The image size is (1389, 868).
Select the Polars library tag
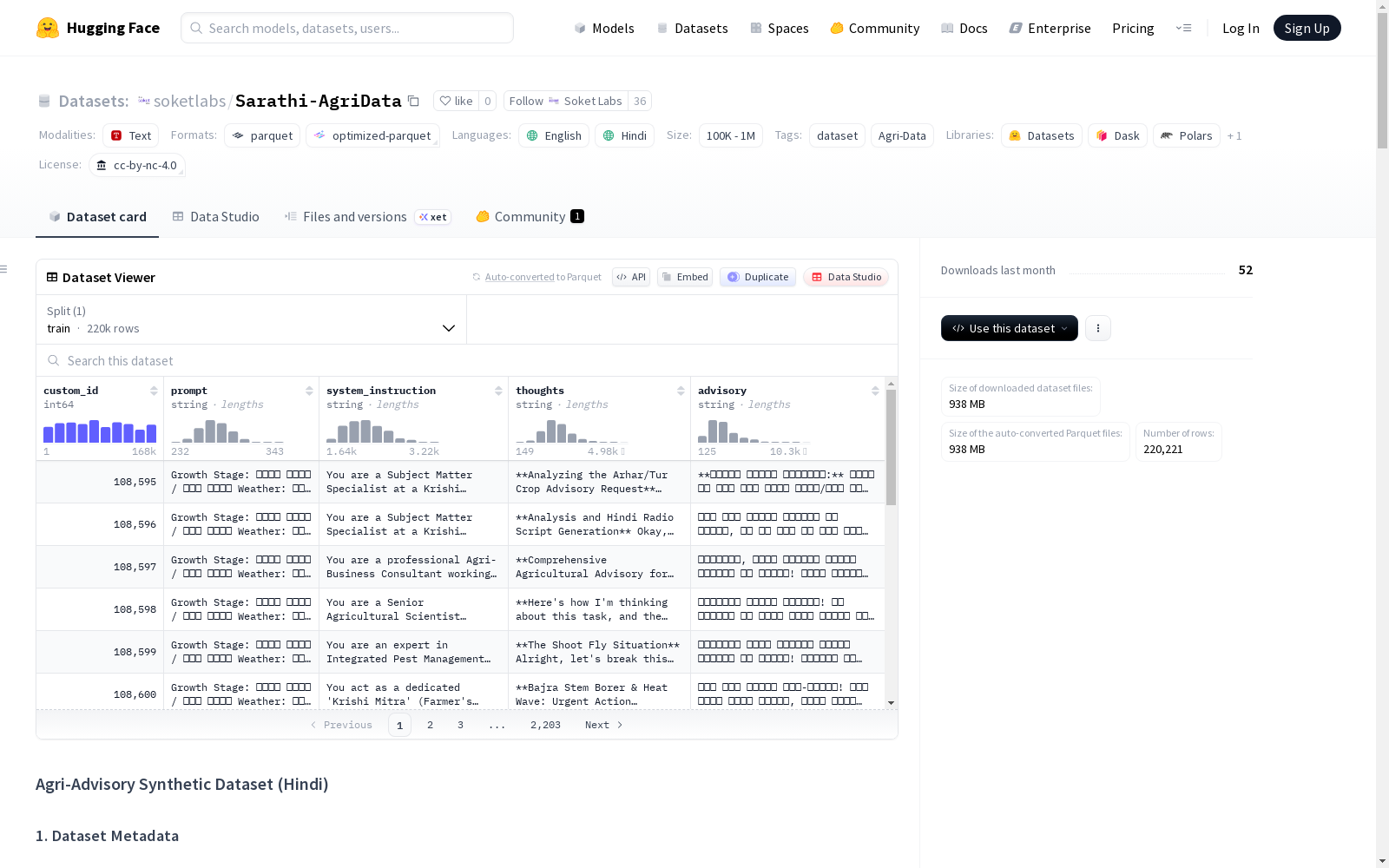click(1187, 135)
